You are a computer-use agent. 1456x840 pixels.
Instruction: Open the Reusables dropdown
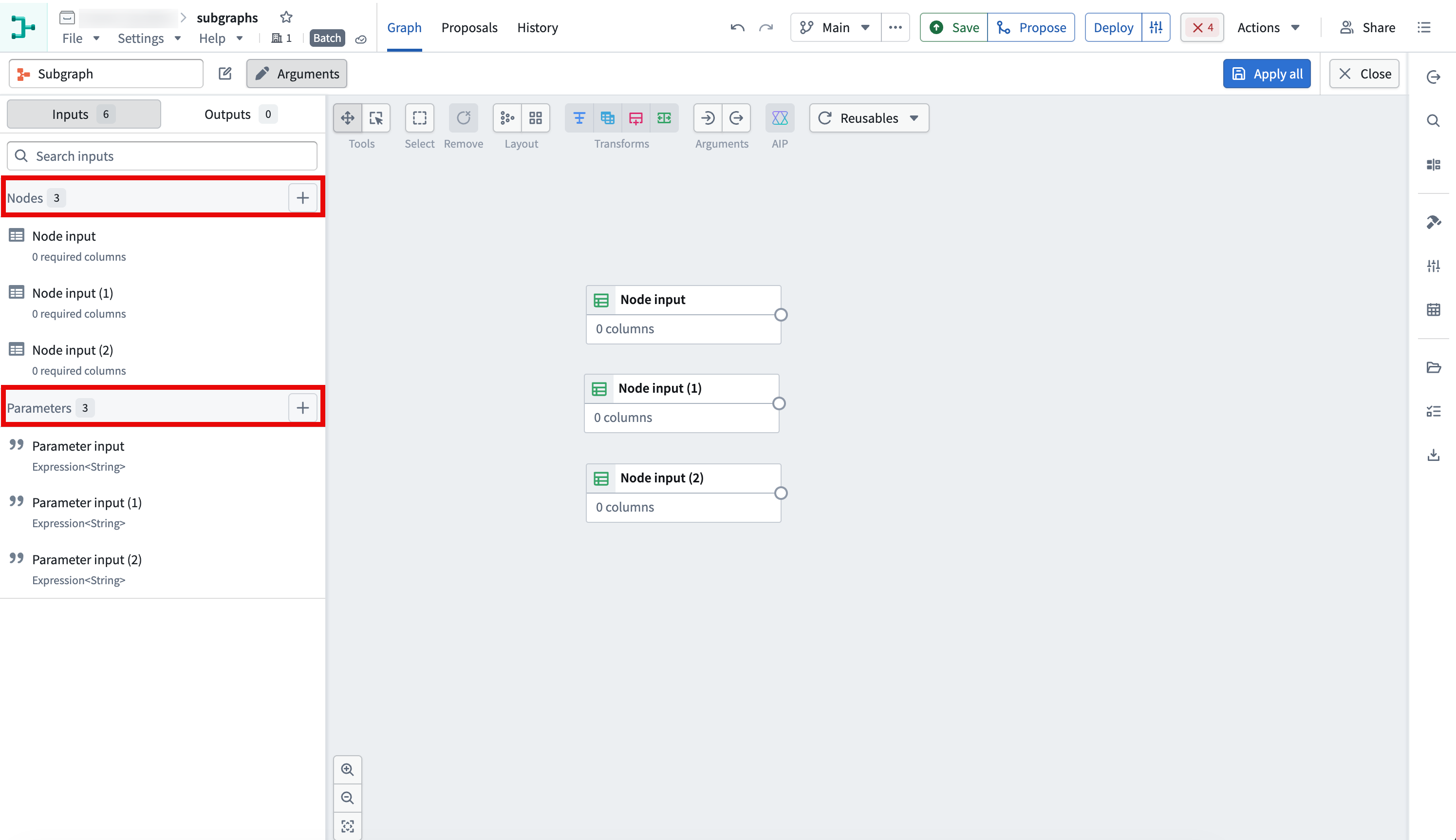coord(869,118)
